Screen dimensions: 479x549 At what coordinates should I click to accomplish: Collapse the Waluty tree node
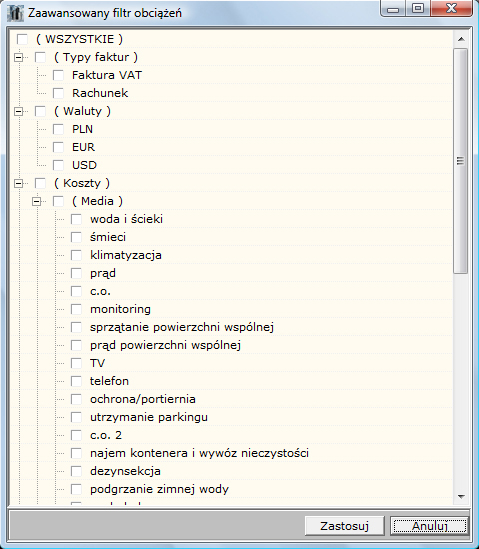pos(18,111)
